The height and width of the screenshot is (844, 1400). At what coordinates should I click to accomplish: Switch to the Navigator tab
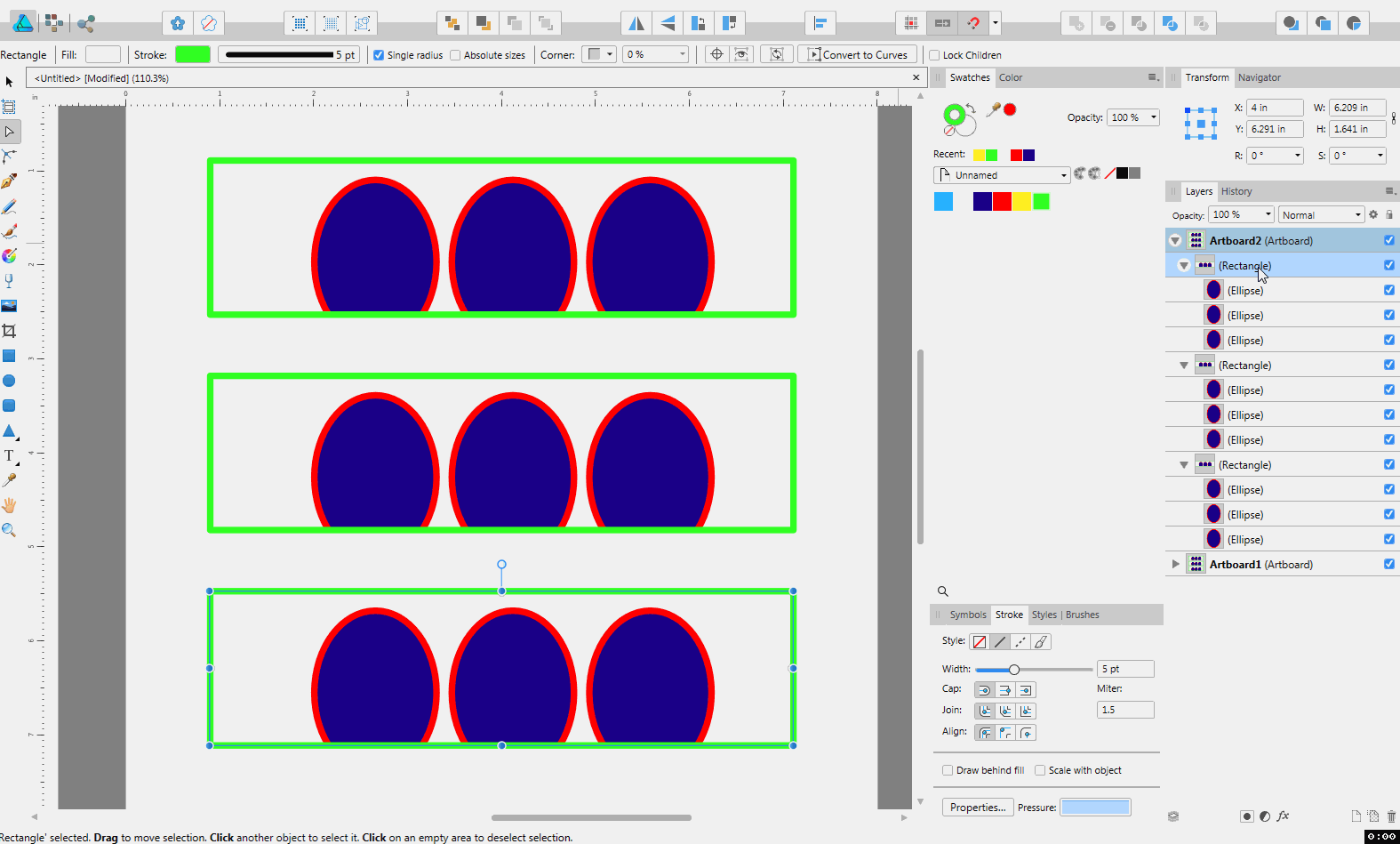click(x=1260, y=77)
